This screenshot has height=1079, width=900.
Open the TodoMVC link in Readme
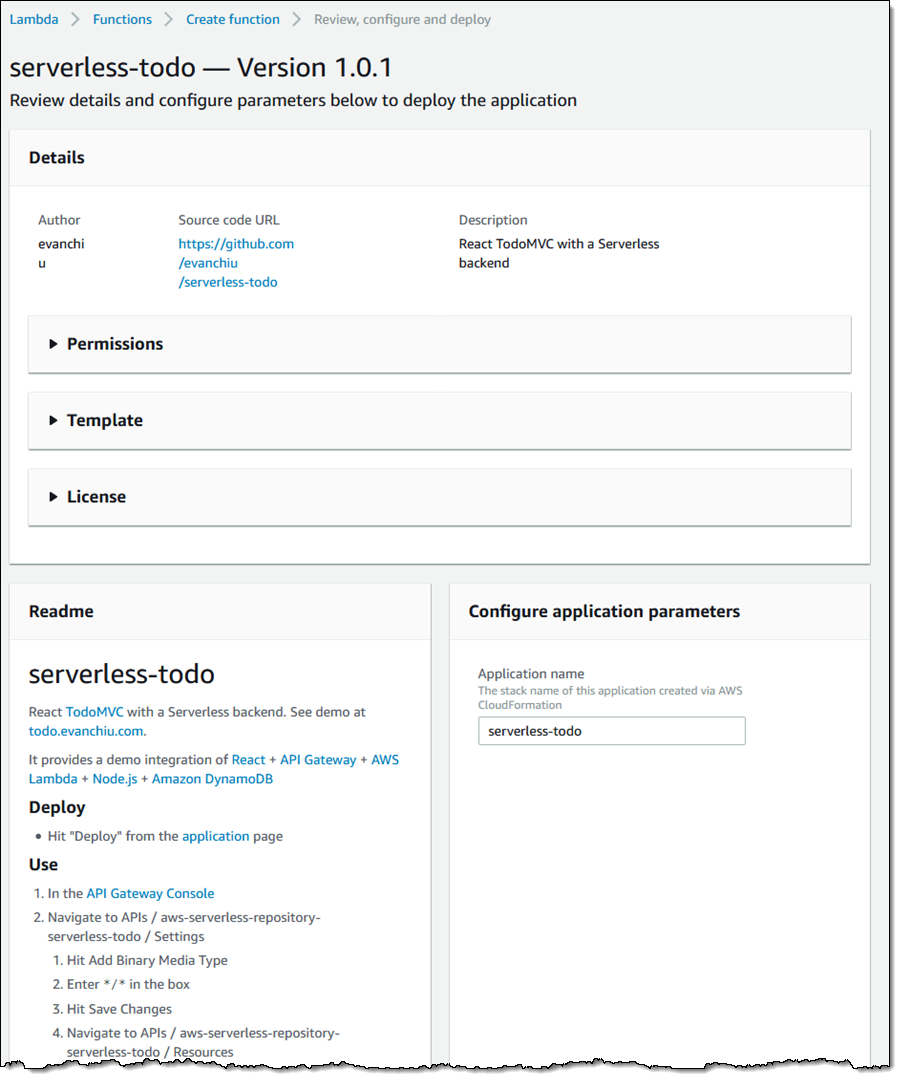(92, 712)
